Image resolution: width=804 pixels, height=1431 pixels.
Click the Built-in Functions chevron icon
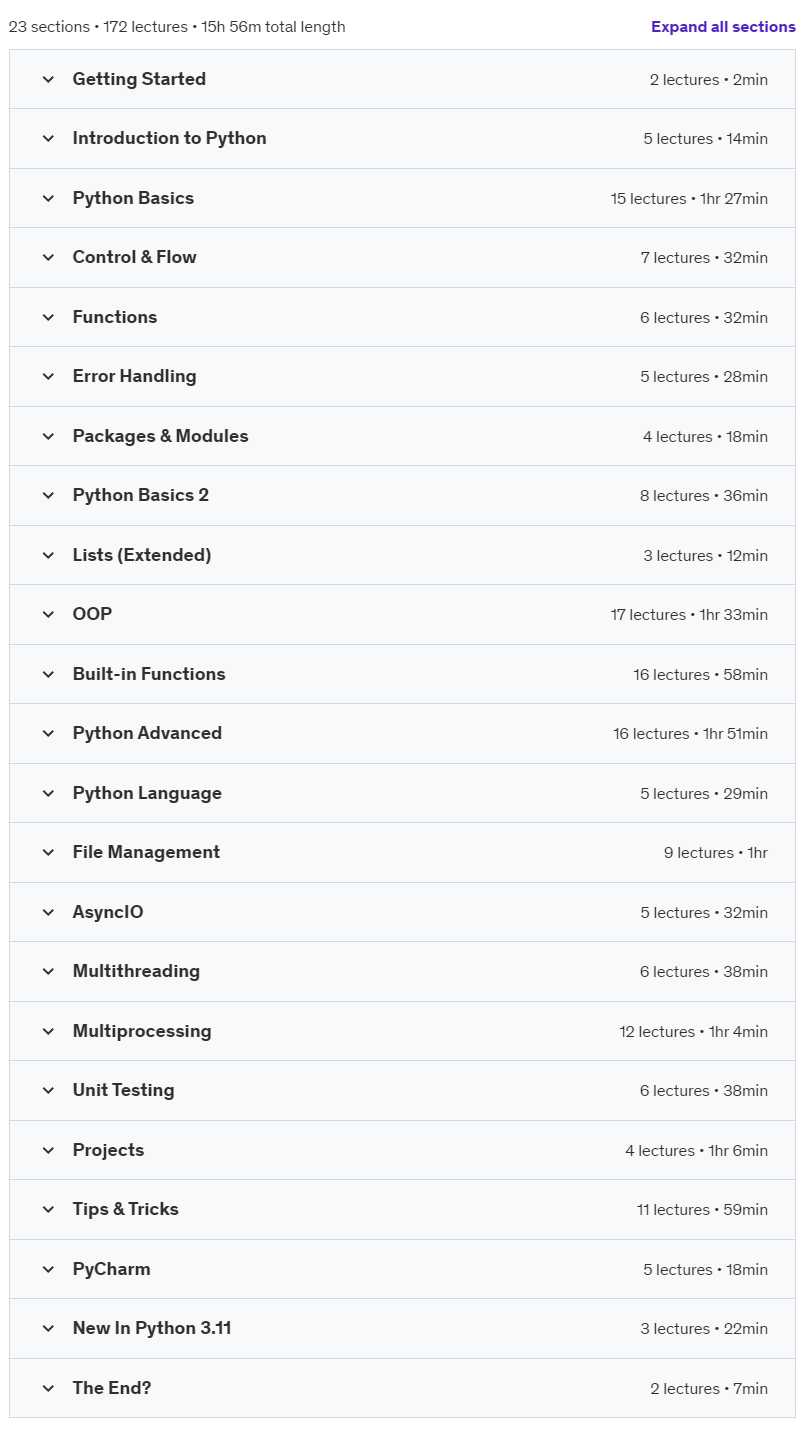click(48, 674)
